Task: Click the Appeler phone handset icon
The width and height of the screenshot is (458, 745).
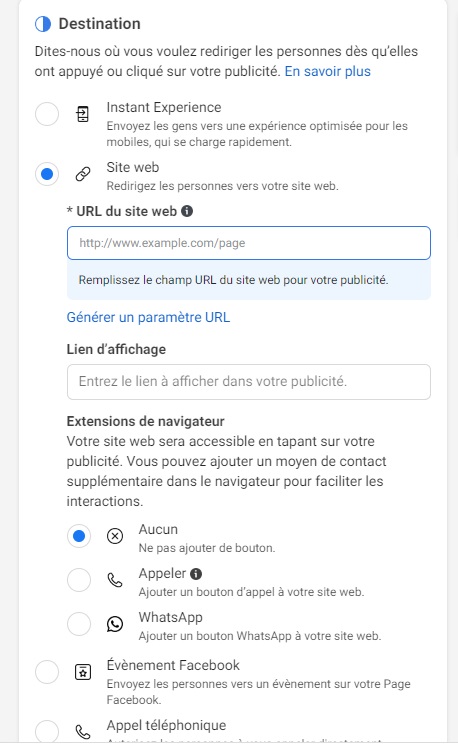Action: 114,580
